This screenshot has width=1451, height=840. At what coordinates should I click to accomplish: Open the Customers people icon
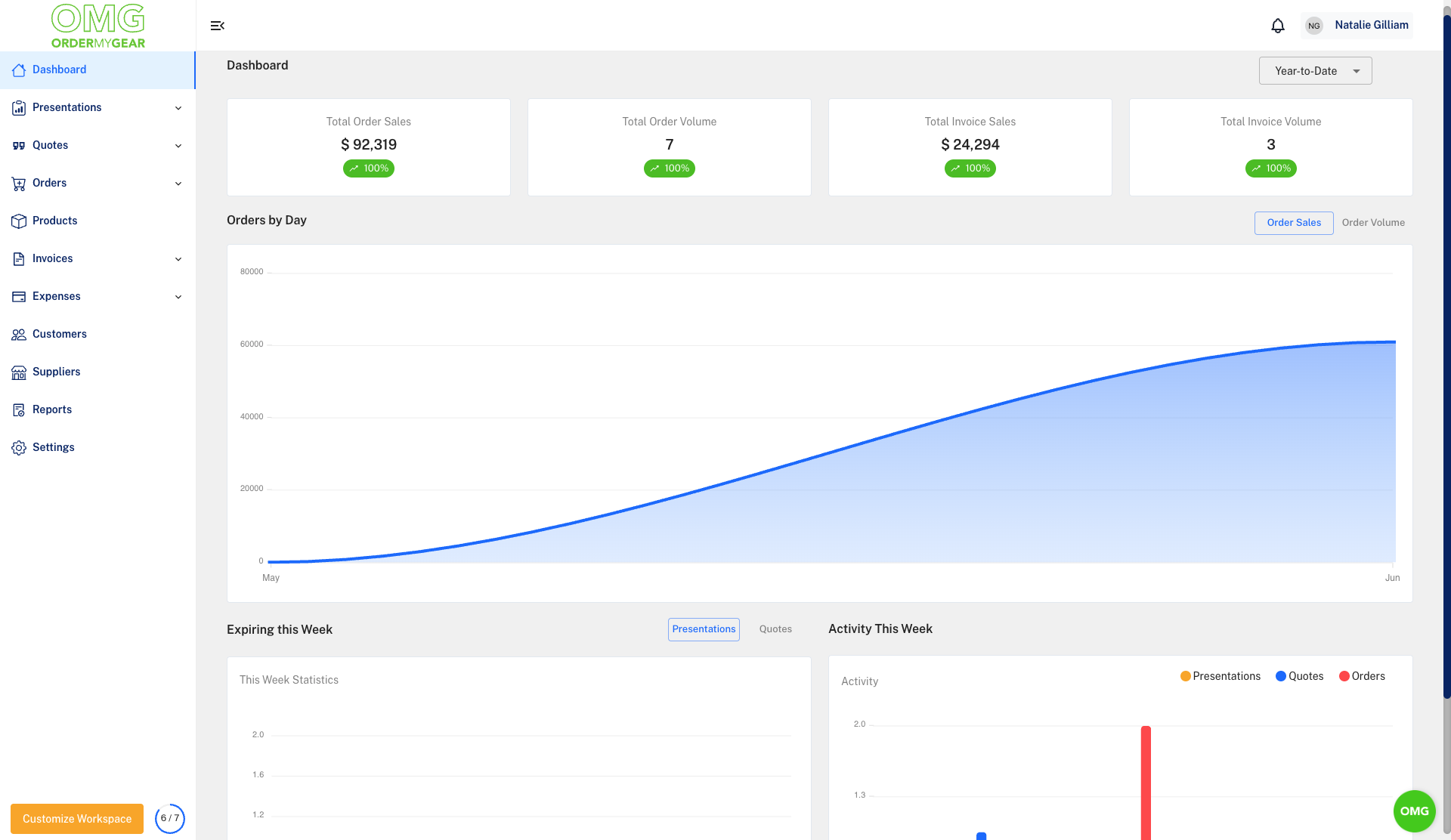tap(19, 334)
